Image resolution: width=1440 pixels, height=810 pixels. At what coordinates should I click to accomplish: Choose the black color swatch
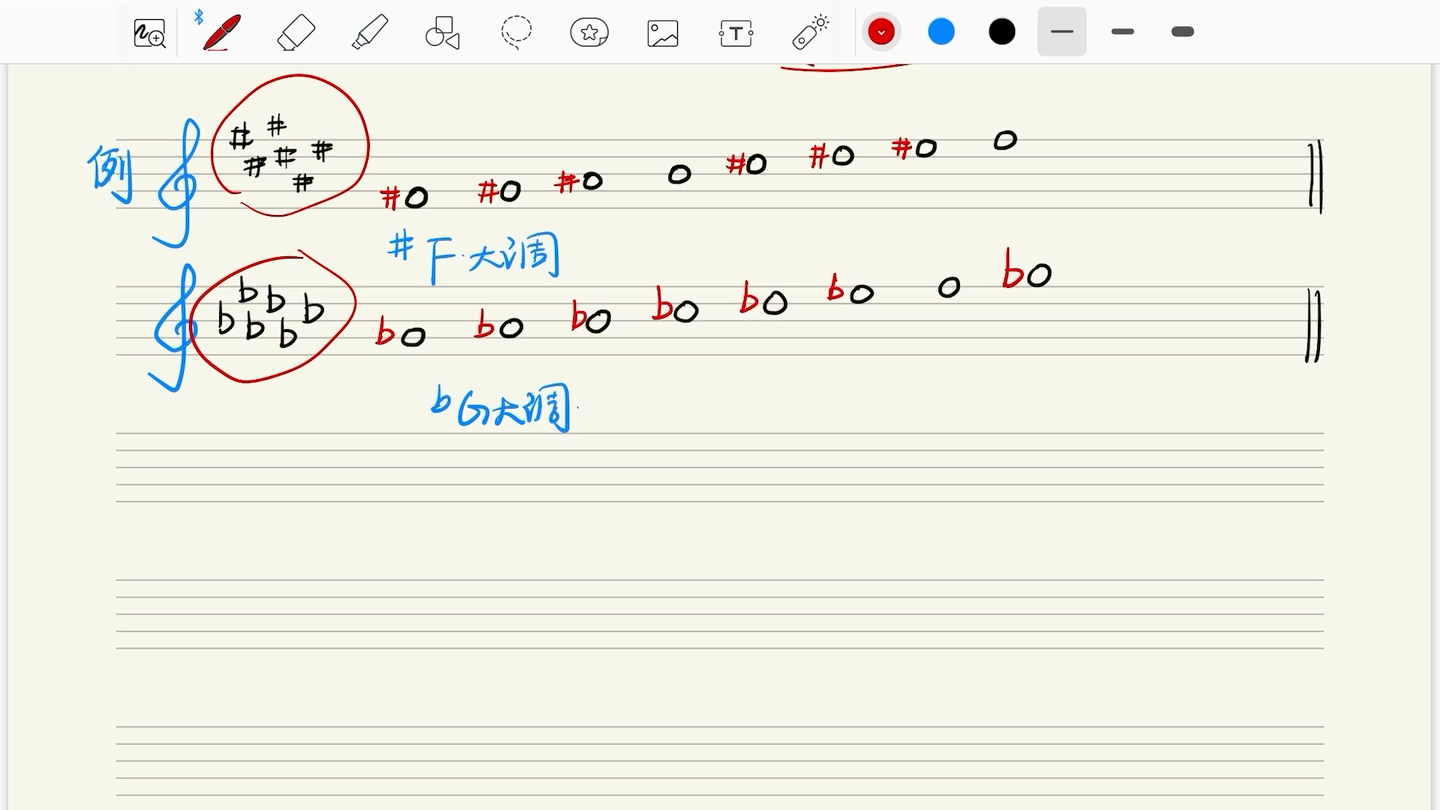click(x=1002, y=32)
